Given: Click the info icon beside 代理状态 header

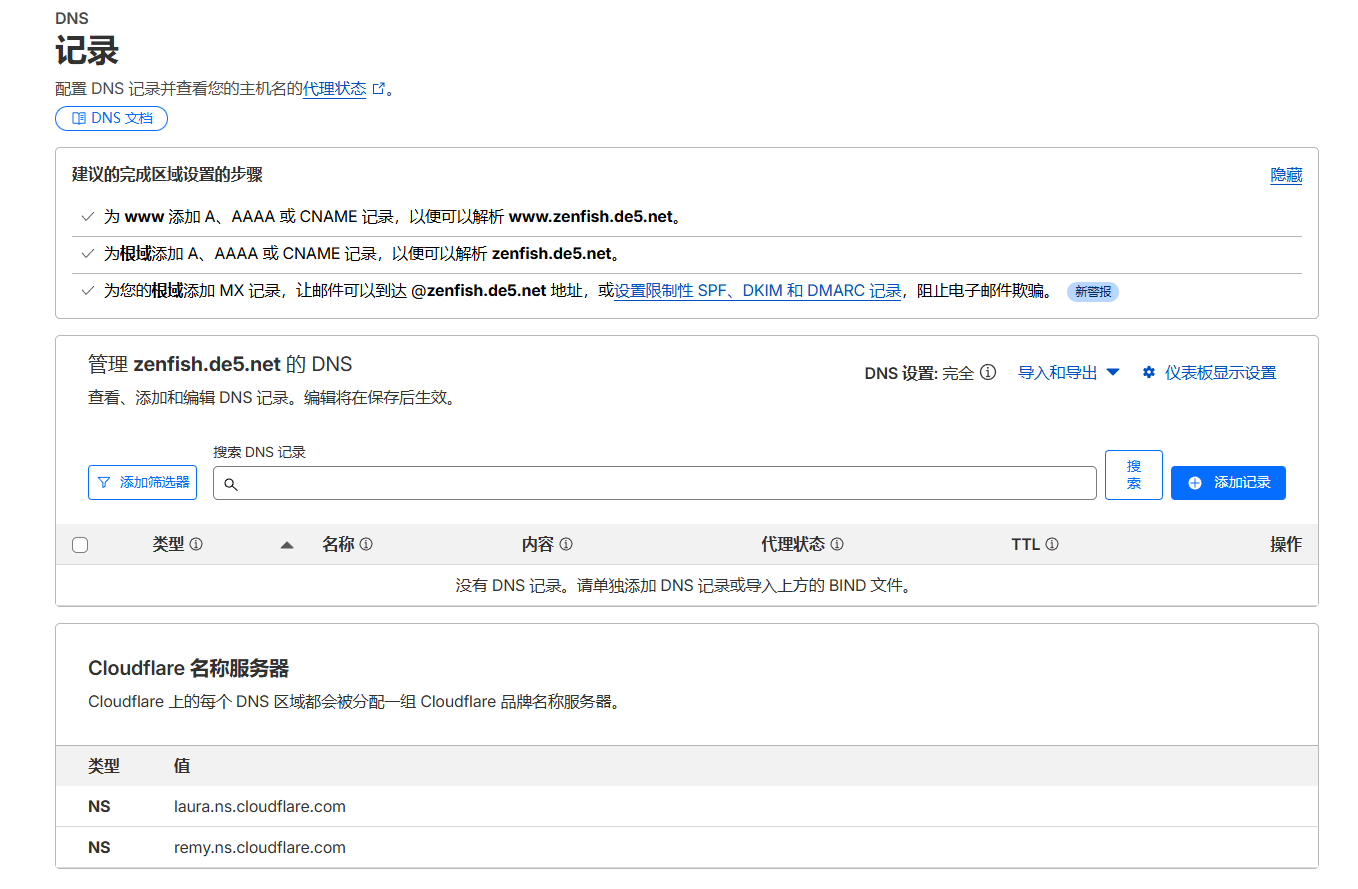Looking at the screenshot, I should pyautogui.click(x=837, y=545).
